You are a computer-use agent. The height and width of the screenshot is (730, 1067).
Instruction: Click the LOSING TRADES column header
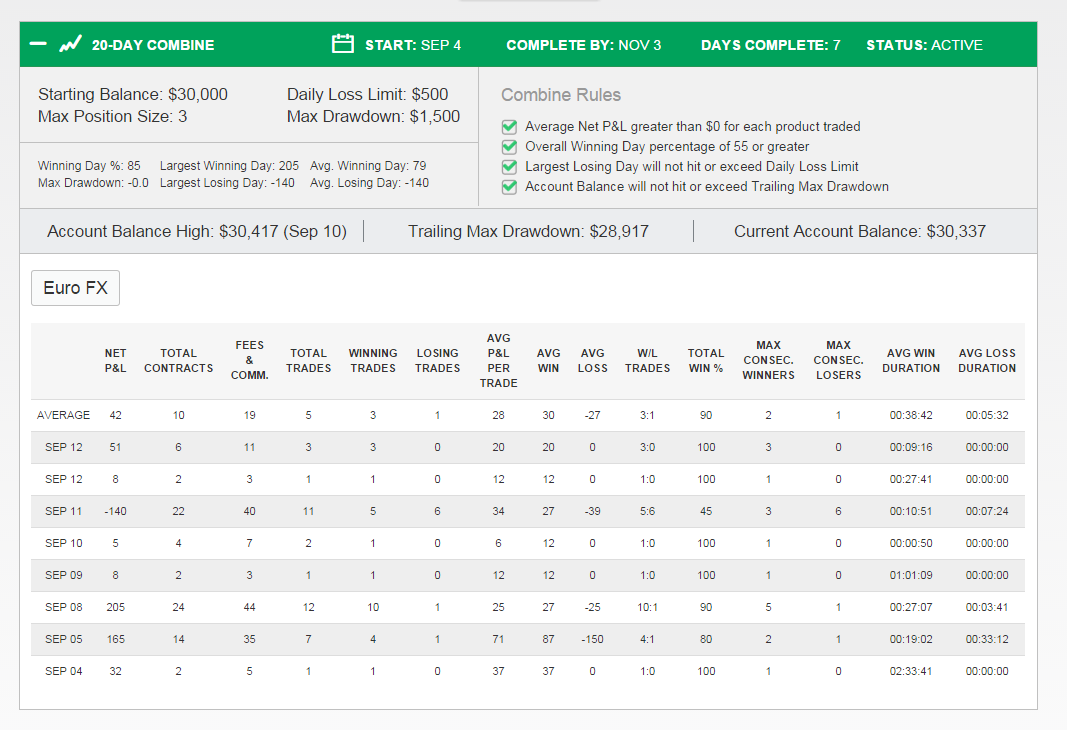pos(438,361)
